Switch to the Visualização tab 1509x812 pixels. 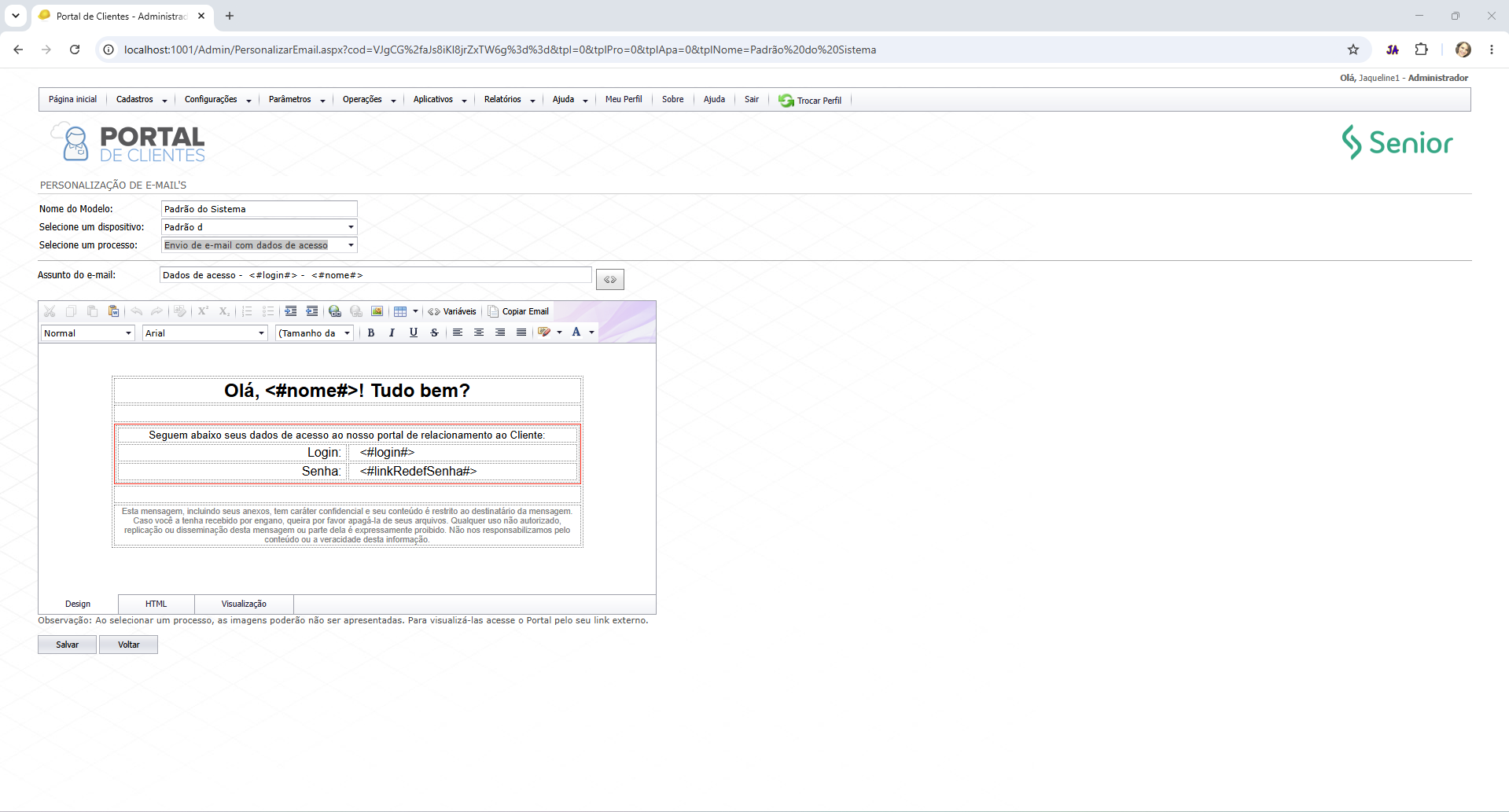click(244, 604)
